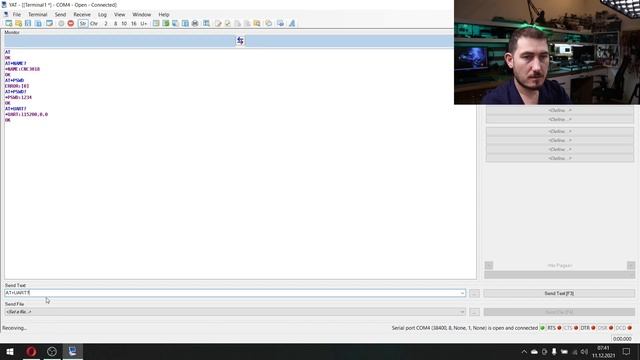The height and width of the screenshot is (360, 640).
Task: Click the grayed-out Send File button
Action: [559, 312]
